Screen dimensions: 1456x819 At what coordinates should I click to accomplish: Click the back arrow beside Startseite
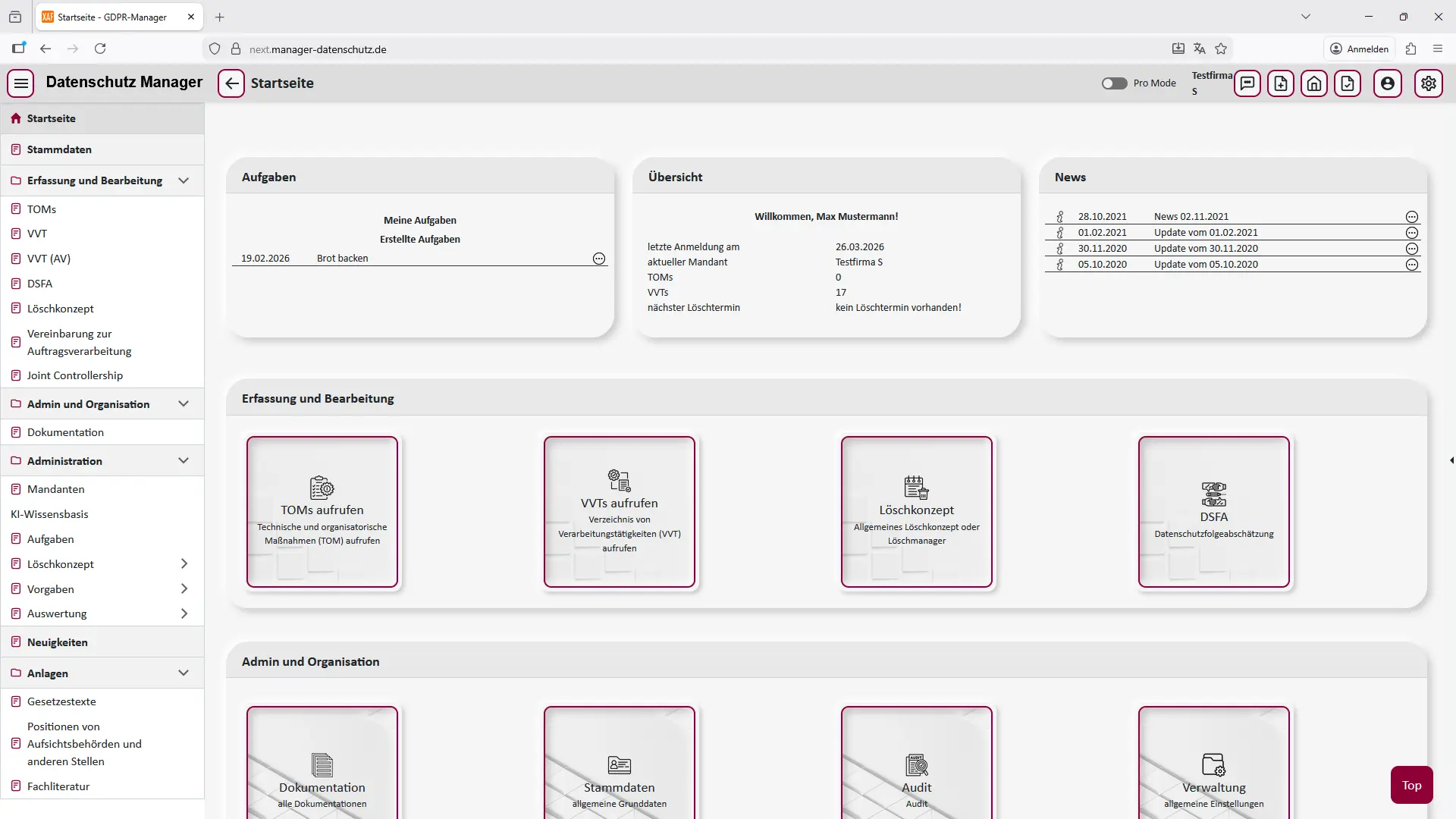coord(231,83)
